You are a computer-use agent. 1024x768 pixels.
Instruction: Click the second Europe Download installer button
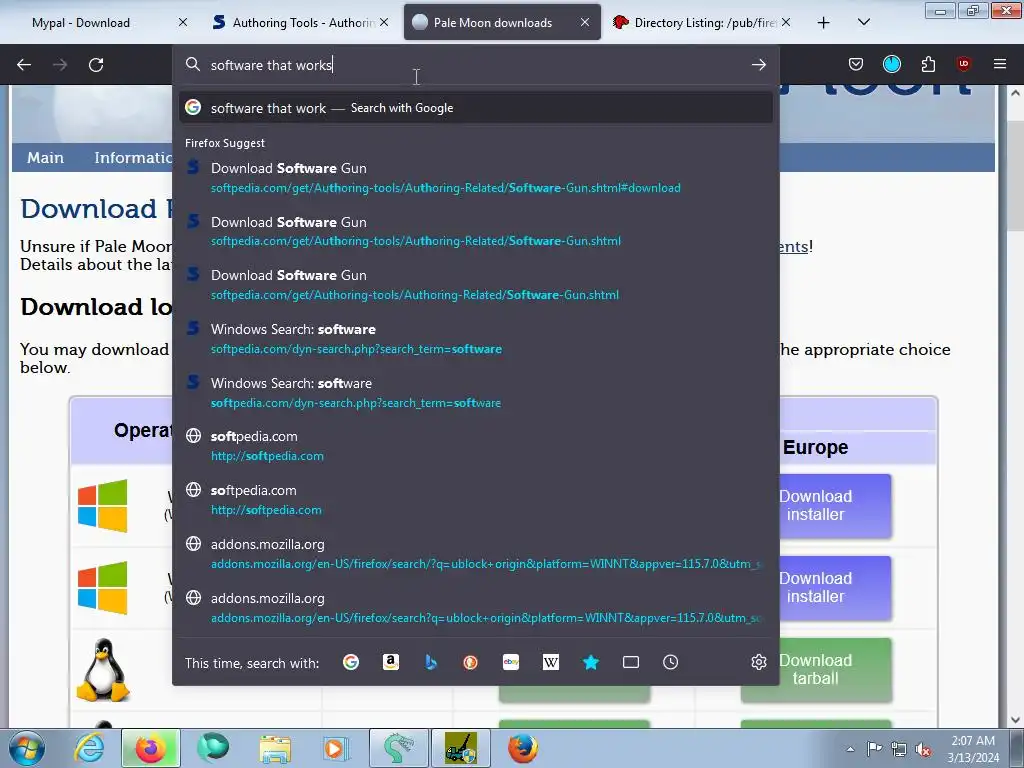835,587
